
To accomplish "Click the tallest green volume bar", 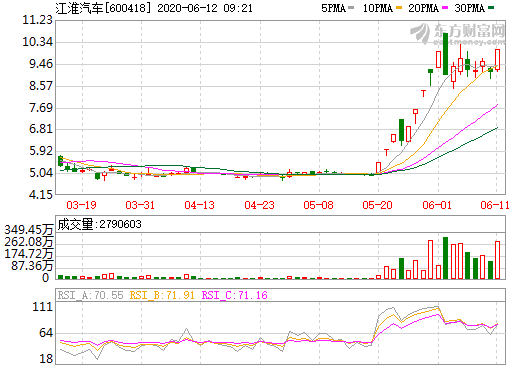I will pos(445,258).
